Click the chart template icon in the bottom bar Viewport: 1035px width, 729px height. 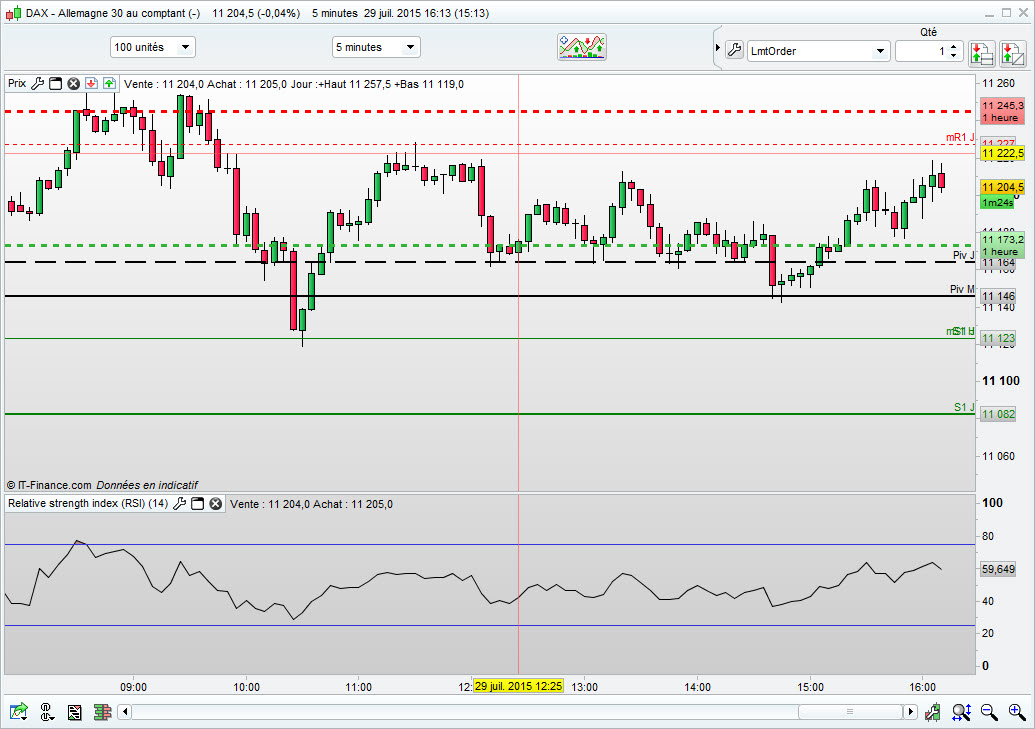(x=75, y=712)
